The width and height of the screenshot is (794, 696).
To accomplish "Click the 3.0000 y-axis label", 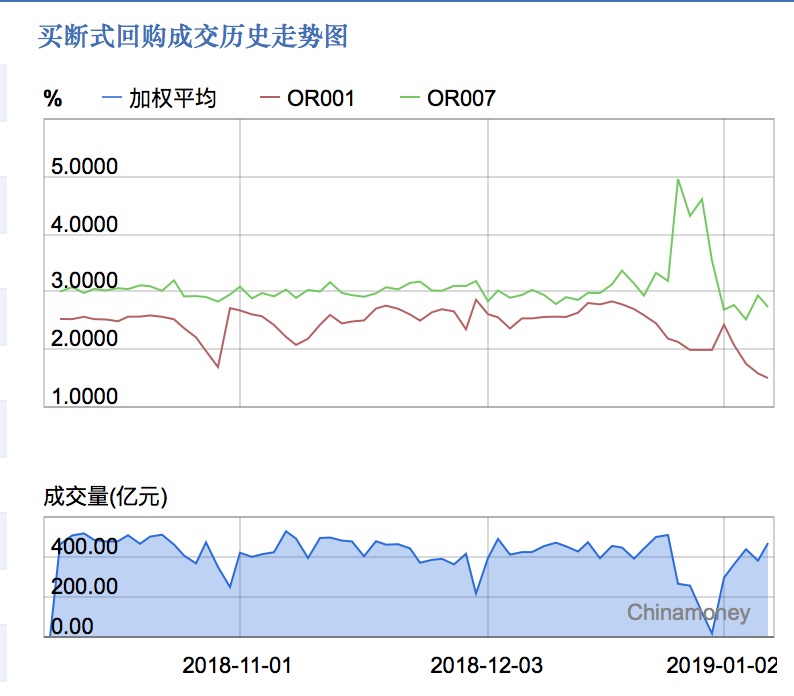I will (x=84, y=281).
